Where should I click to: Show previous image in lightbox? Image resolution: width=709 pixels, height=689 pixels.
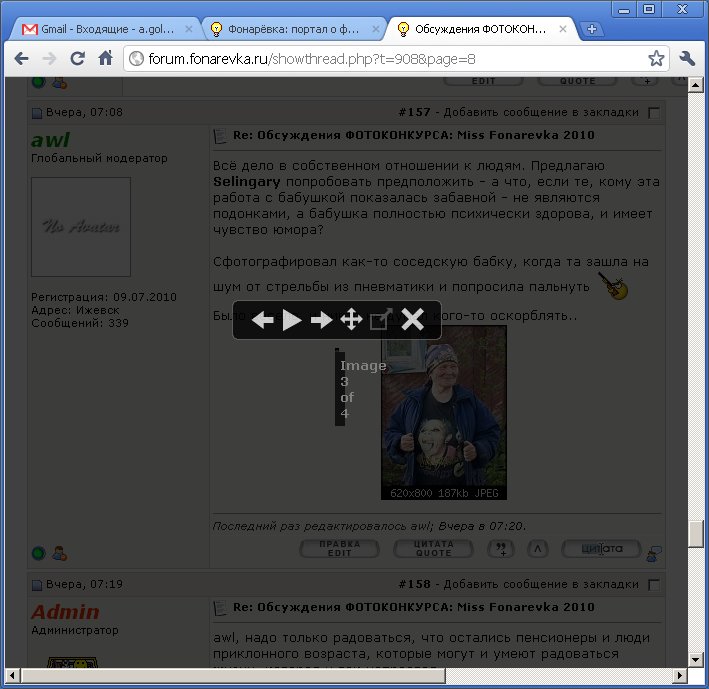tap(262, 320)
